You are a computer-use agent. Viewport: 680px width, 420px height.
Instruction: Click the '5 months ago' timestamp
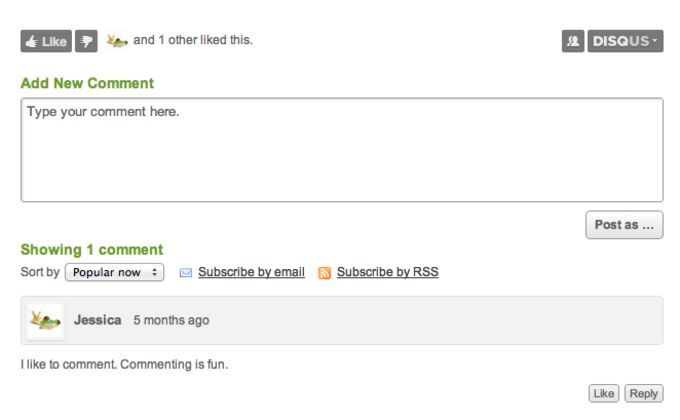click(171, 321)
